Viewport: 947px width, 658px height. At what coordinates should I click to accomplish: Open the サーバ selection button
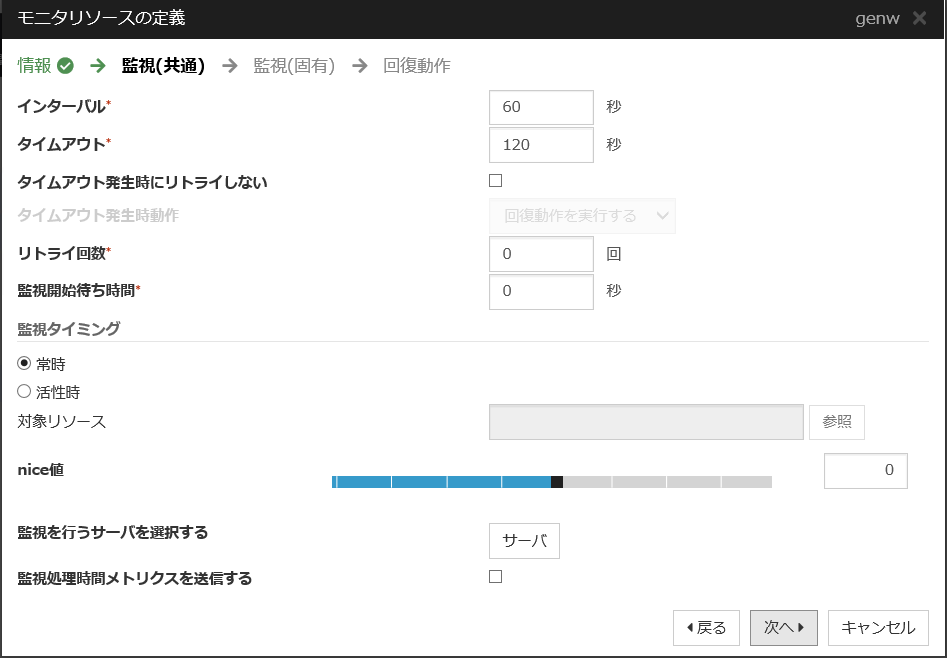click(524, 541)
